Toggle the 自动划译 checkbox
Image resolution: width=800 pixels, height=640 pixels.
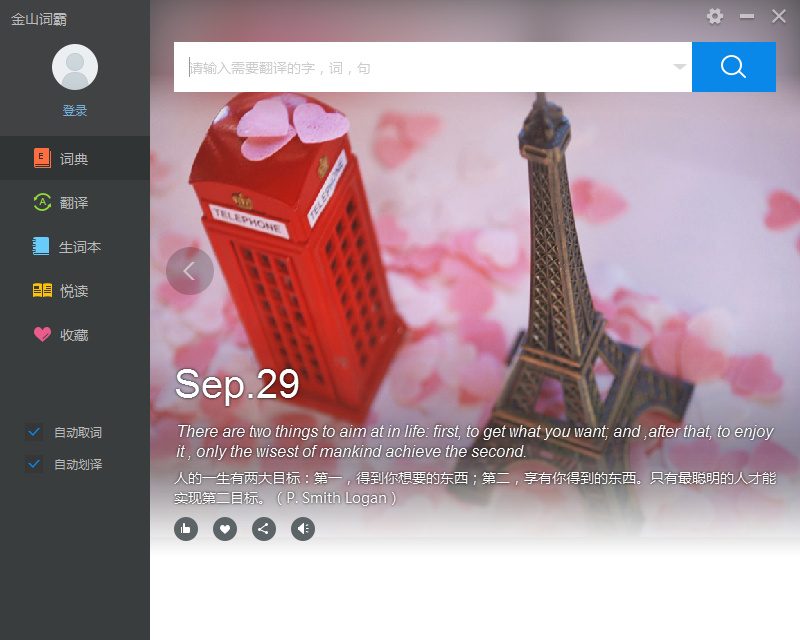(35, 464)
